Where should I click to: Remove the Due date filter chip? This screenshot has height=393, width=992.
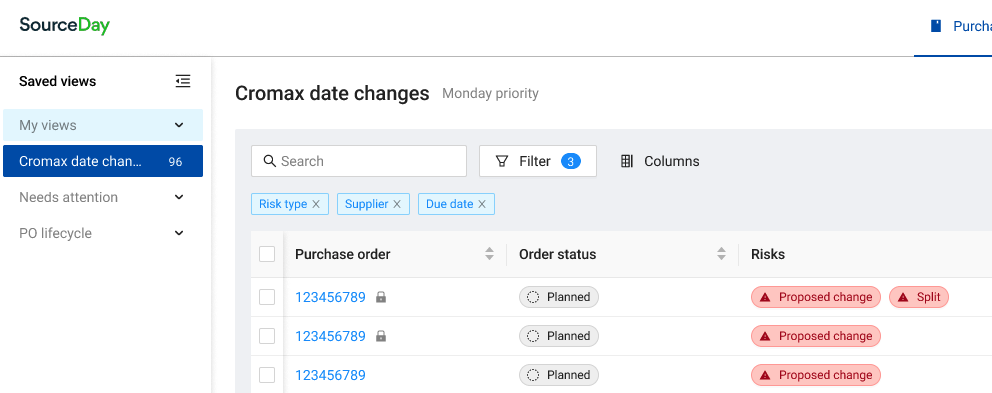click(482, 204)
